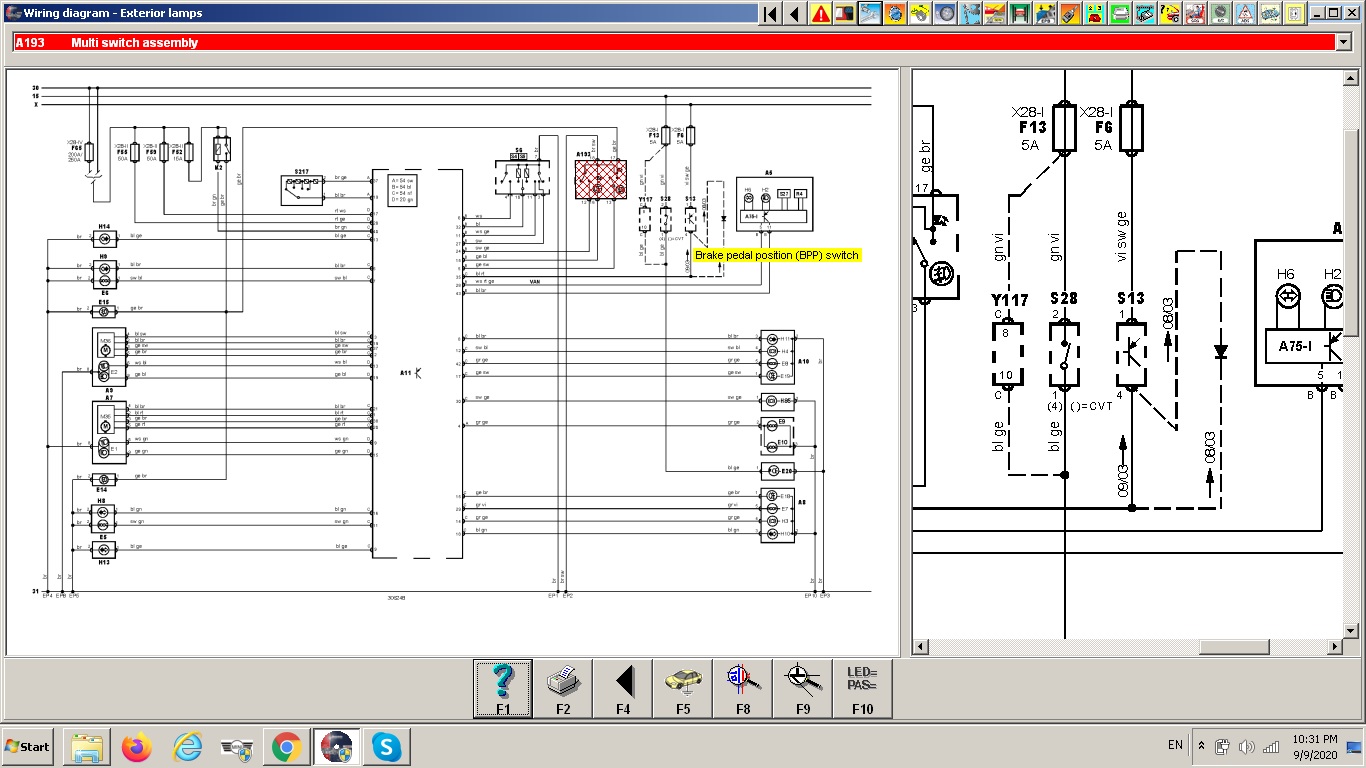Viewport: 1366px width, 768px height.
Task: Print the wiring diagram with F2
Action: pos(563,688)
